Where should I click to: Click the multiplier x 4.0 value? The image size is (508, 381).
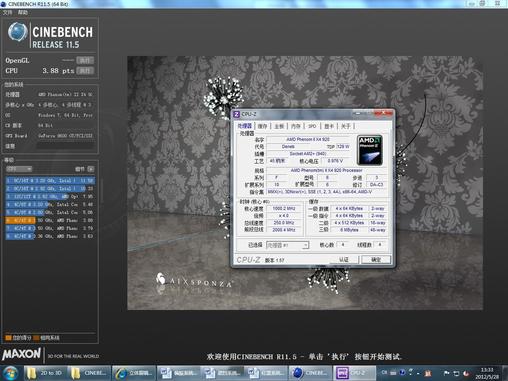[284, 216]
